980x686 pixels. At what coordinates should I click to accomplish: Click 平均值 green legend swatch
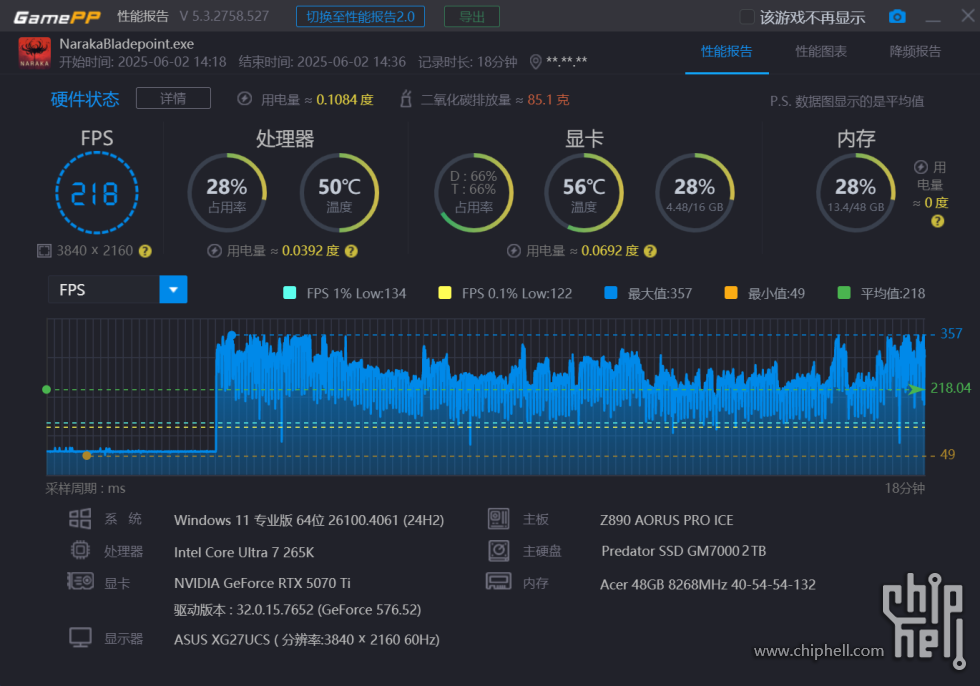(x=844, y=293)
